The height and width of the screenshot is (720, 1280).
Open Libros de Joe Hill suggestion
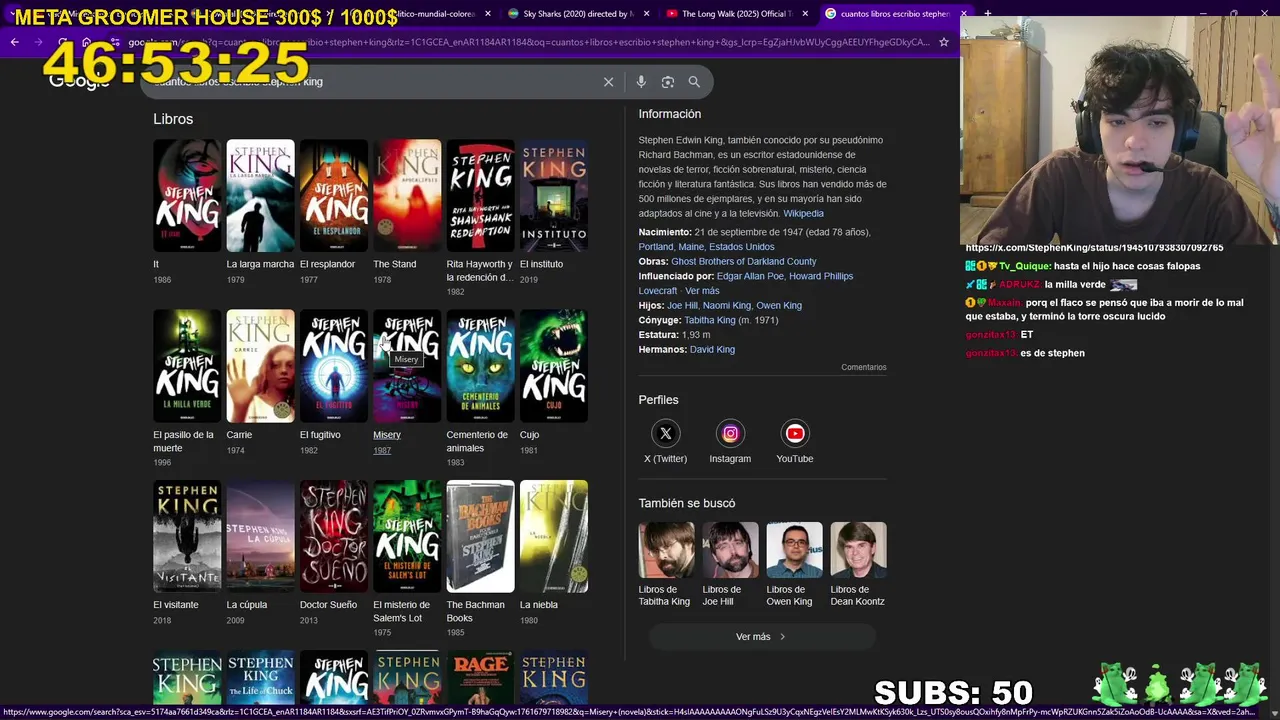[730, 565]
